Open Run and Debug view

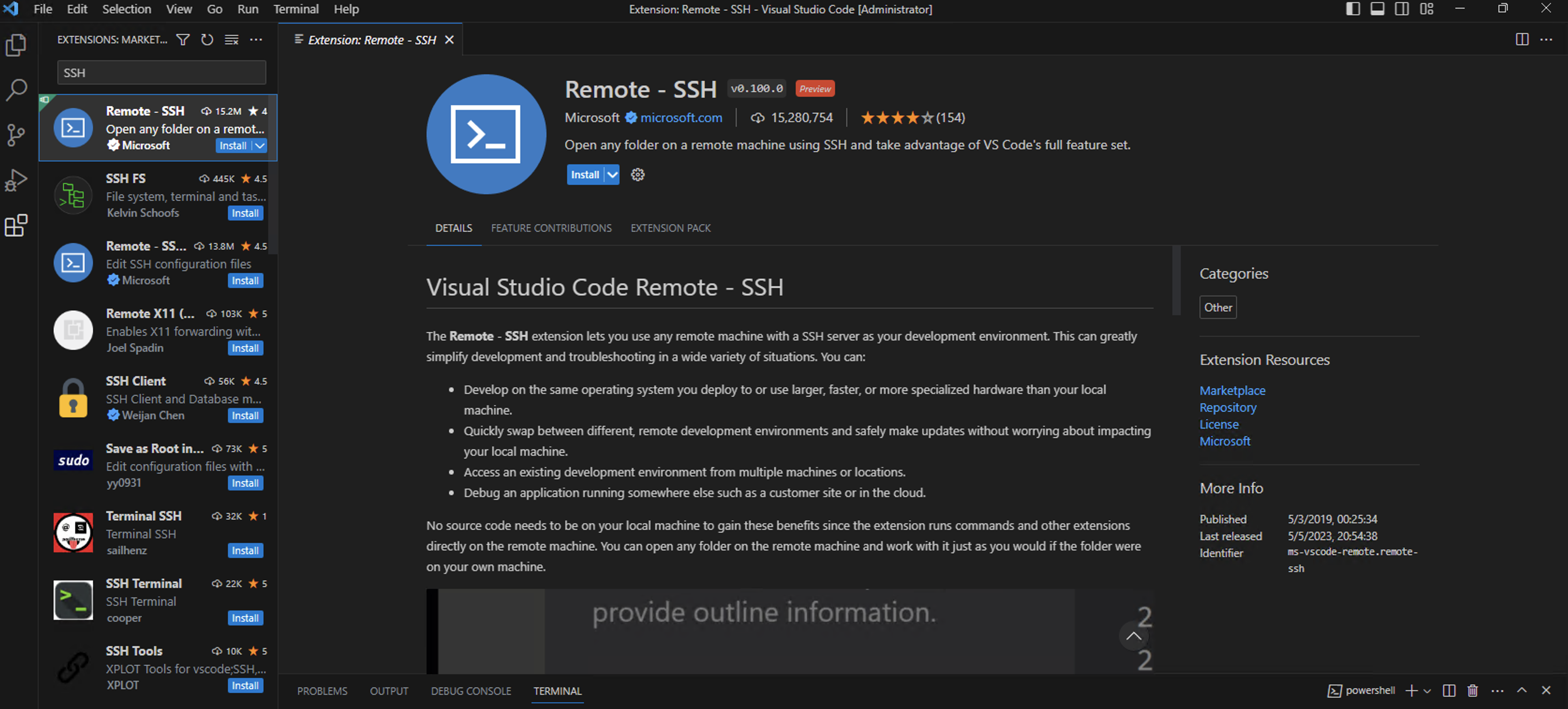[16, 180]
